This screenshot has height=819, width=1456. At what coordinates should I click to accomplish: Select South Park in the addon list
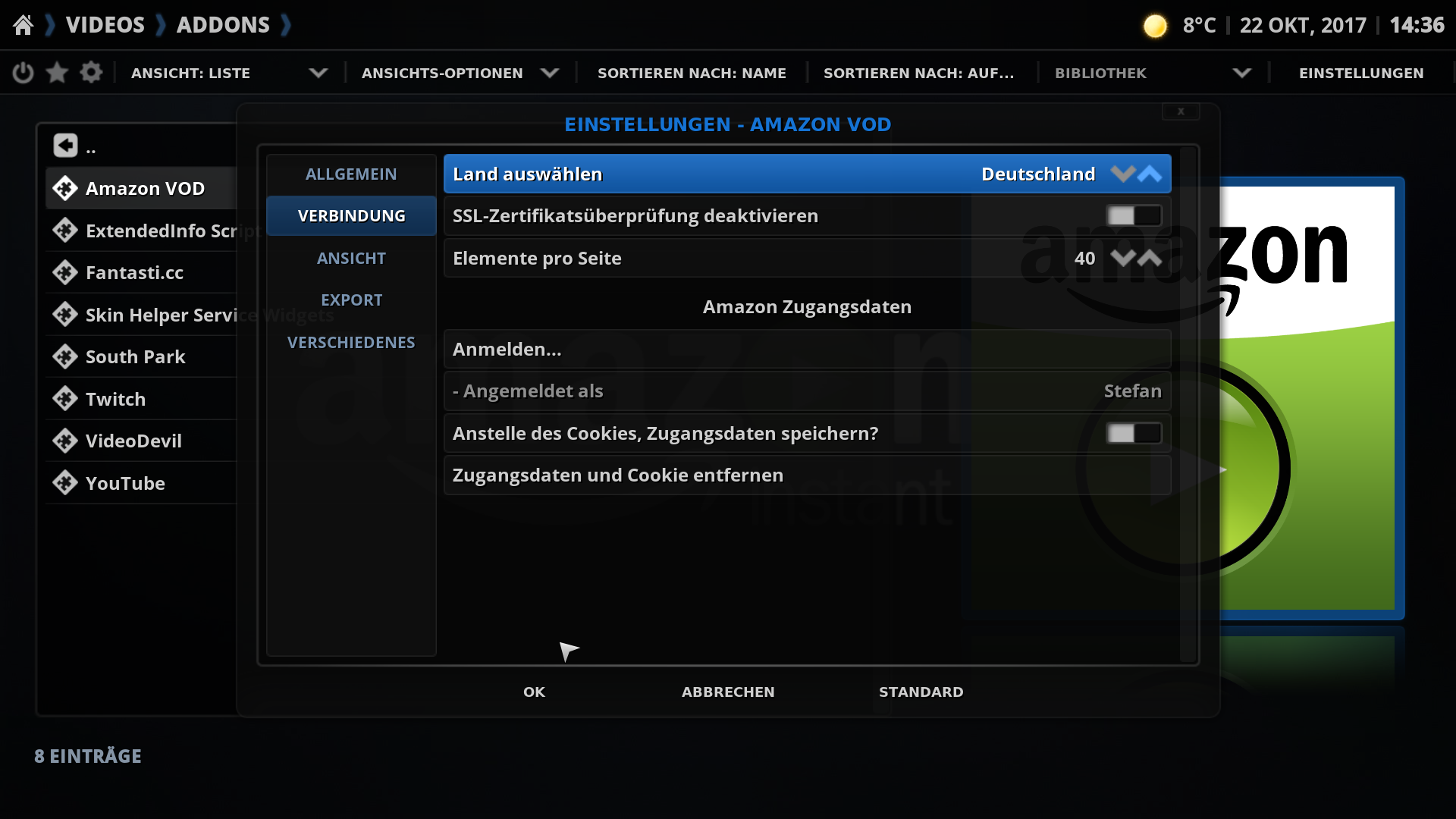pyautogui.click(x=141, y=356)
